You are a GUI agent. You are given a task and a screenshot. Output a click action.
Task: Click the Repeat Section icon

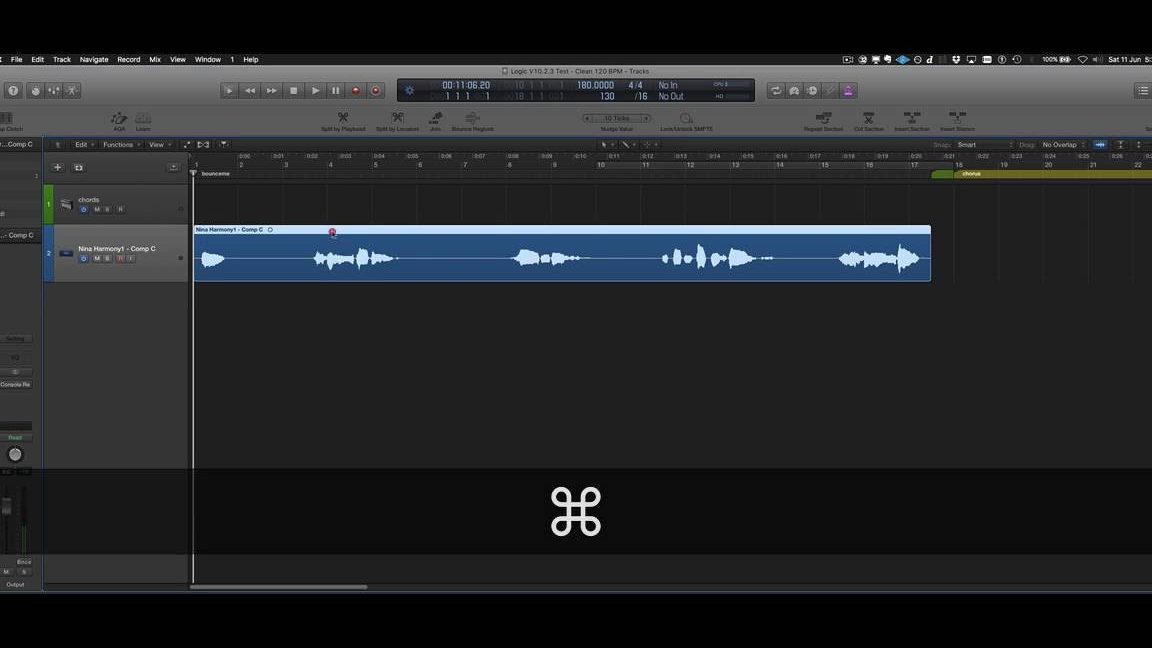click(x=824, y=118)
